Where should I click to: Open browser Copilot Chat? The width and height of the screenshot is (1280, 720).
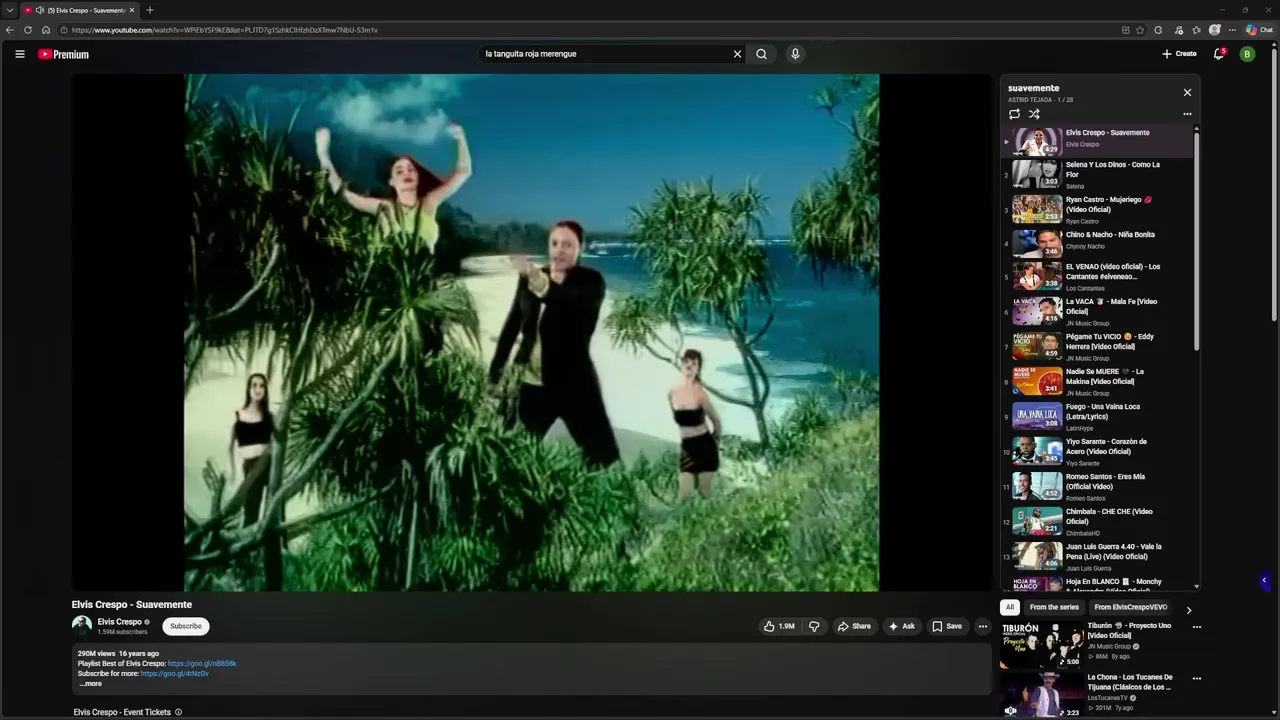pyautogui.click(x=1259, y=30)
